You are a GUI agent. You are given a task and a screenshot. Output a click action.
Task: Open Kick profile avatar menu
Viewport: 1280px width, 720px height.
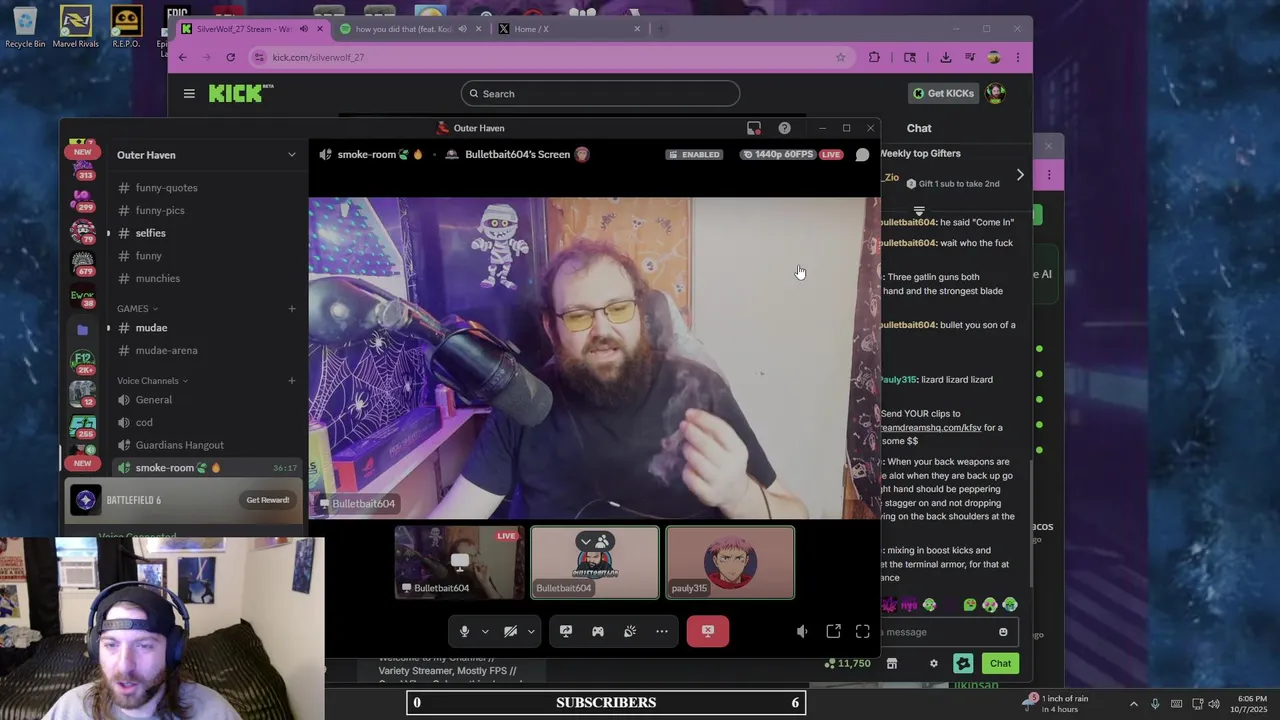click(995, 93)
